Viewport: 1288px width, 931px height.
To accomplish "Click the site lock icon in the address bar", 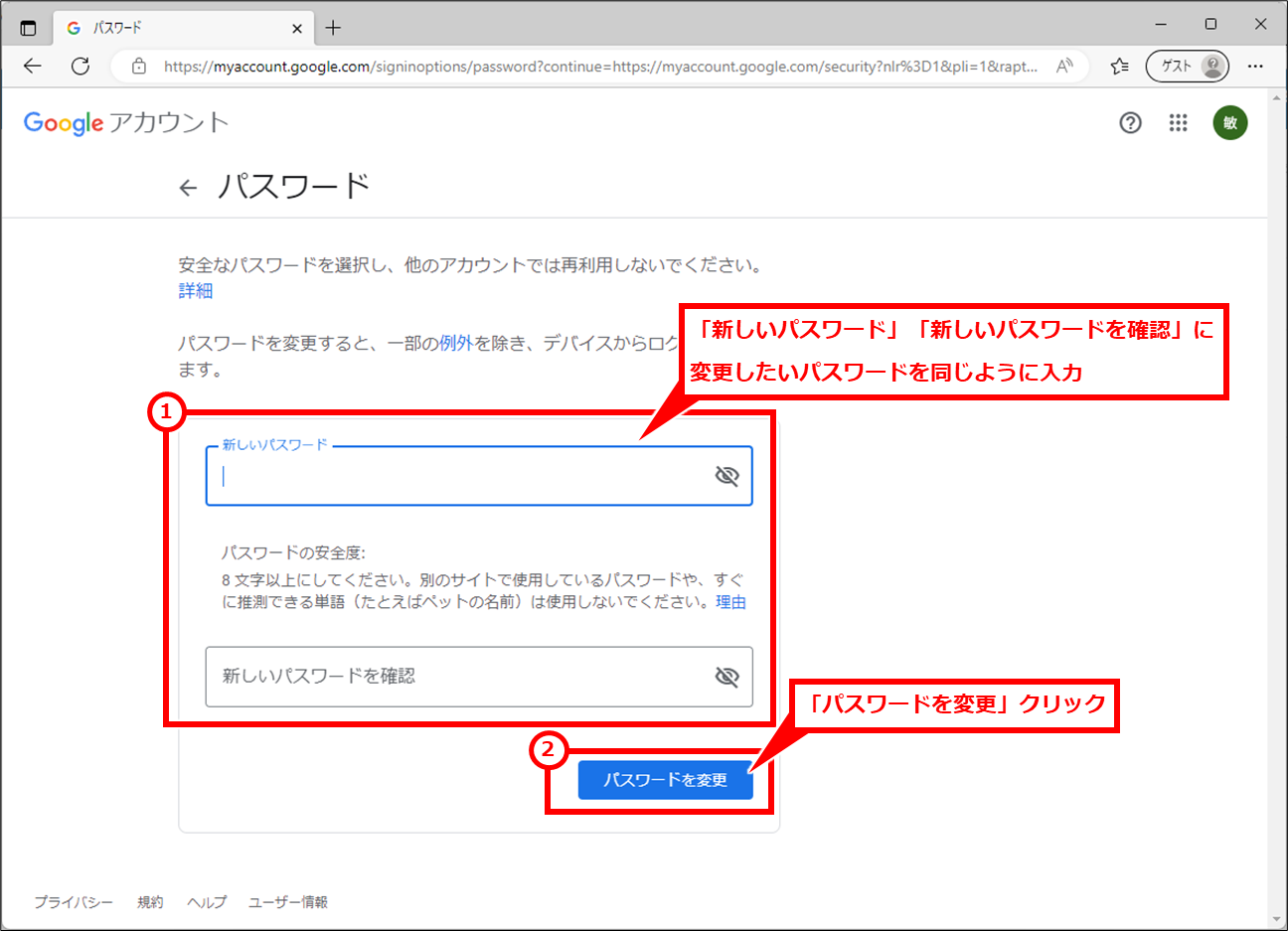I will point(139,67).
